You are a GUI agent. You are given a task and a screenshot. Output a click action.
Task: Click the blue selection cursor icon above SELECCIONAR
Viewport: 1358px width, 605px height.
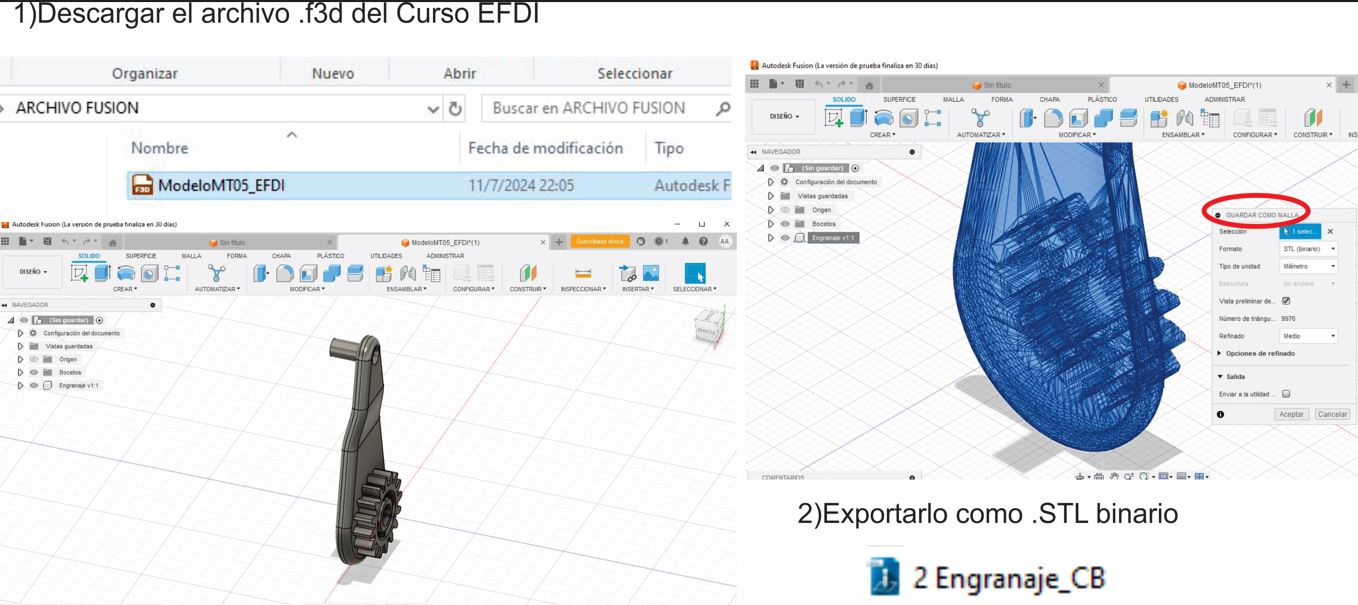tap(696, 272)
